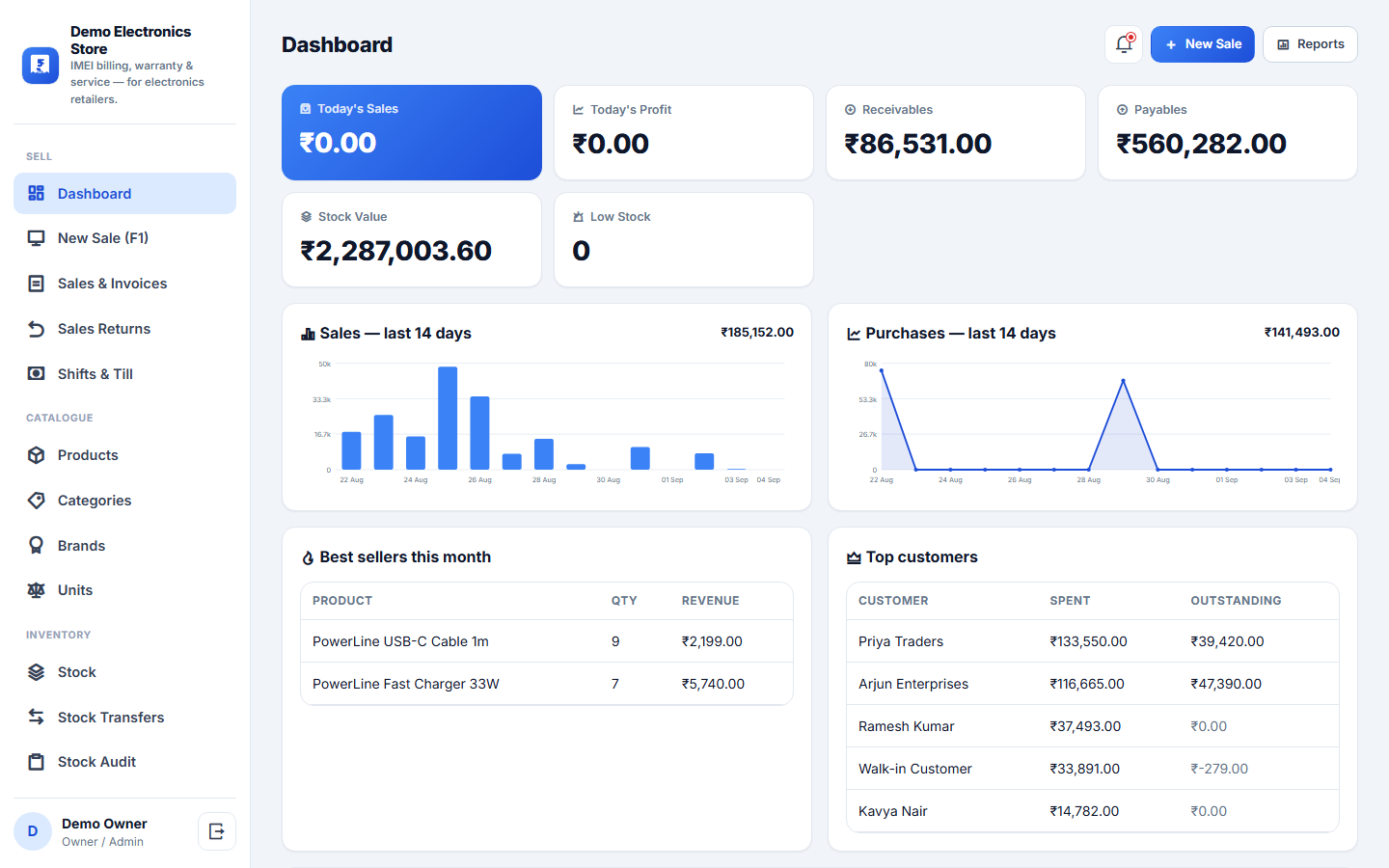This screenshot has height=868, width=1389.
Task: Select Arjun Enterprises customer row
Action: [1093, 684]
